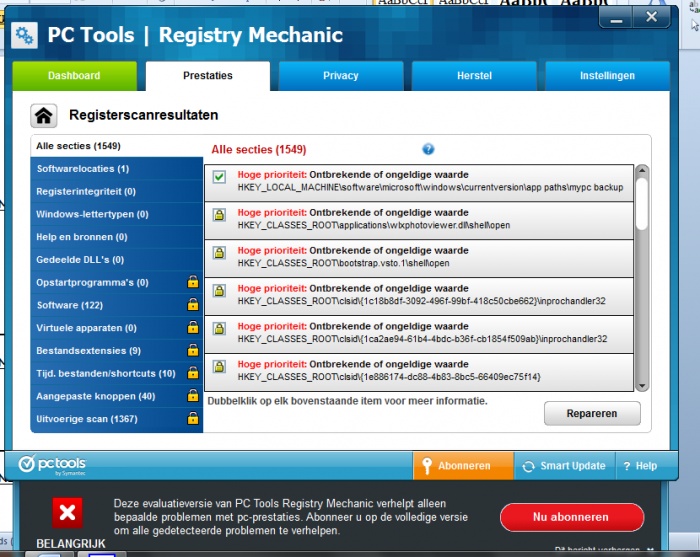This screenshot has height=557, width=700.
Task: Click the bootstrap.vsto.1 registry path text
Action: pos(343,263)
